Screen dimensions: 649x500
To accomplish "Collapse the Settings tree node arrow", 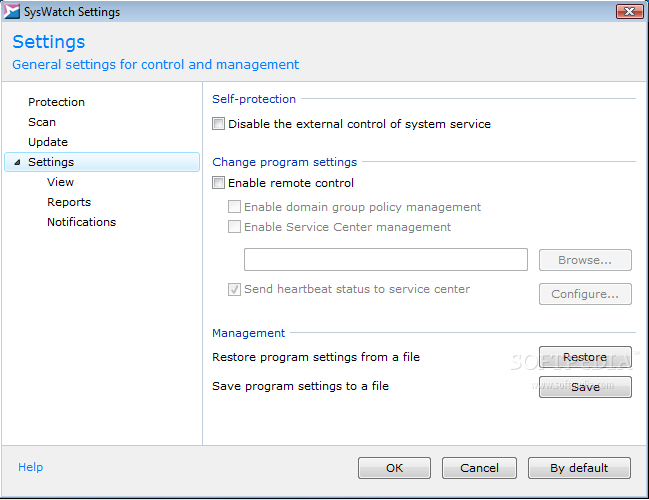I will tap(17, 162).
